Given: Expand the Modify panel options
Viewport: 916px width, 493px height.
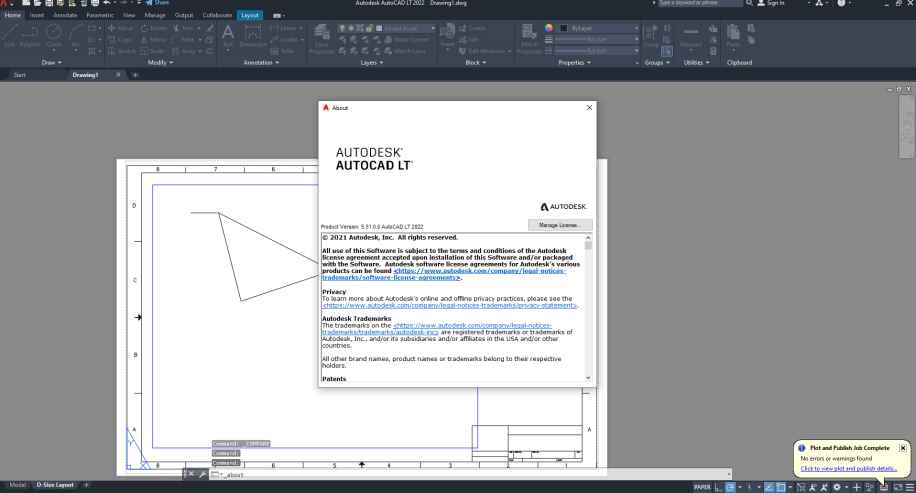Looking at the screenshot, I should pyautogui.click(x=162, y=62).
